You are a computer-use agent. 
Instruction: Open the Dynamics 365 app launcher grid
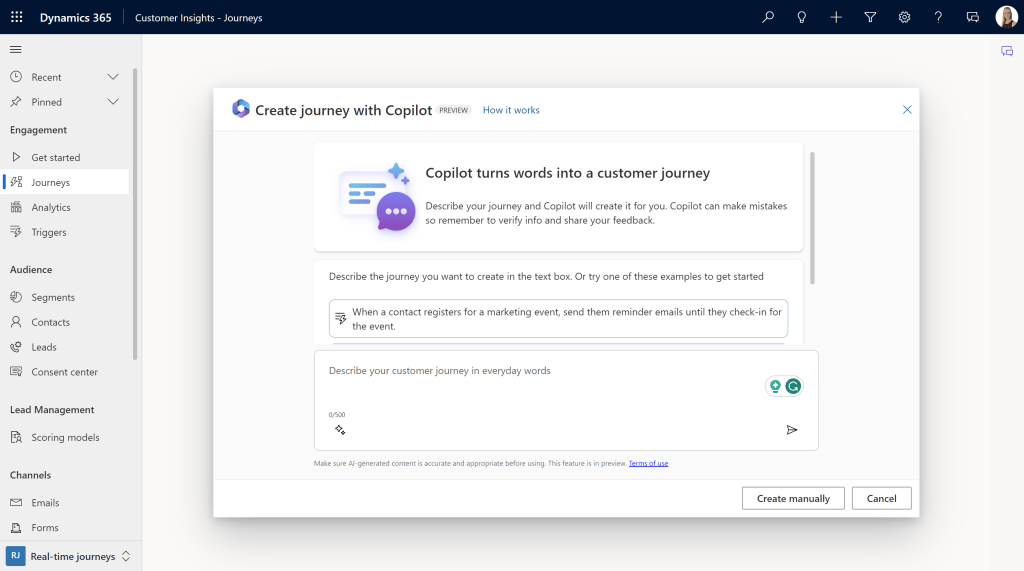coord(17,17)
